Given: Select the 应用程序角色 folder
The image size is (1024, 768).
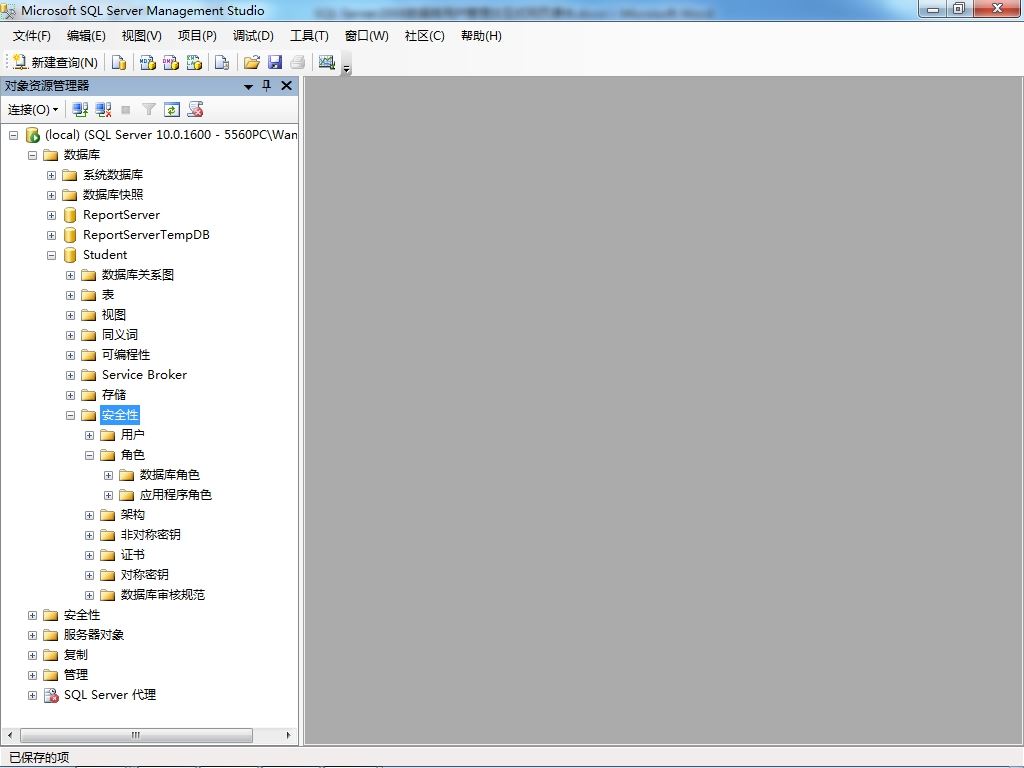Looking at the screenshot, I should tap(176, 495).
